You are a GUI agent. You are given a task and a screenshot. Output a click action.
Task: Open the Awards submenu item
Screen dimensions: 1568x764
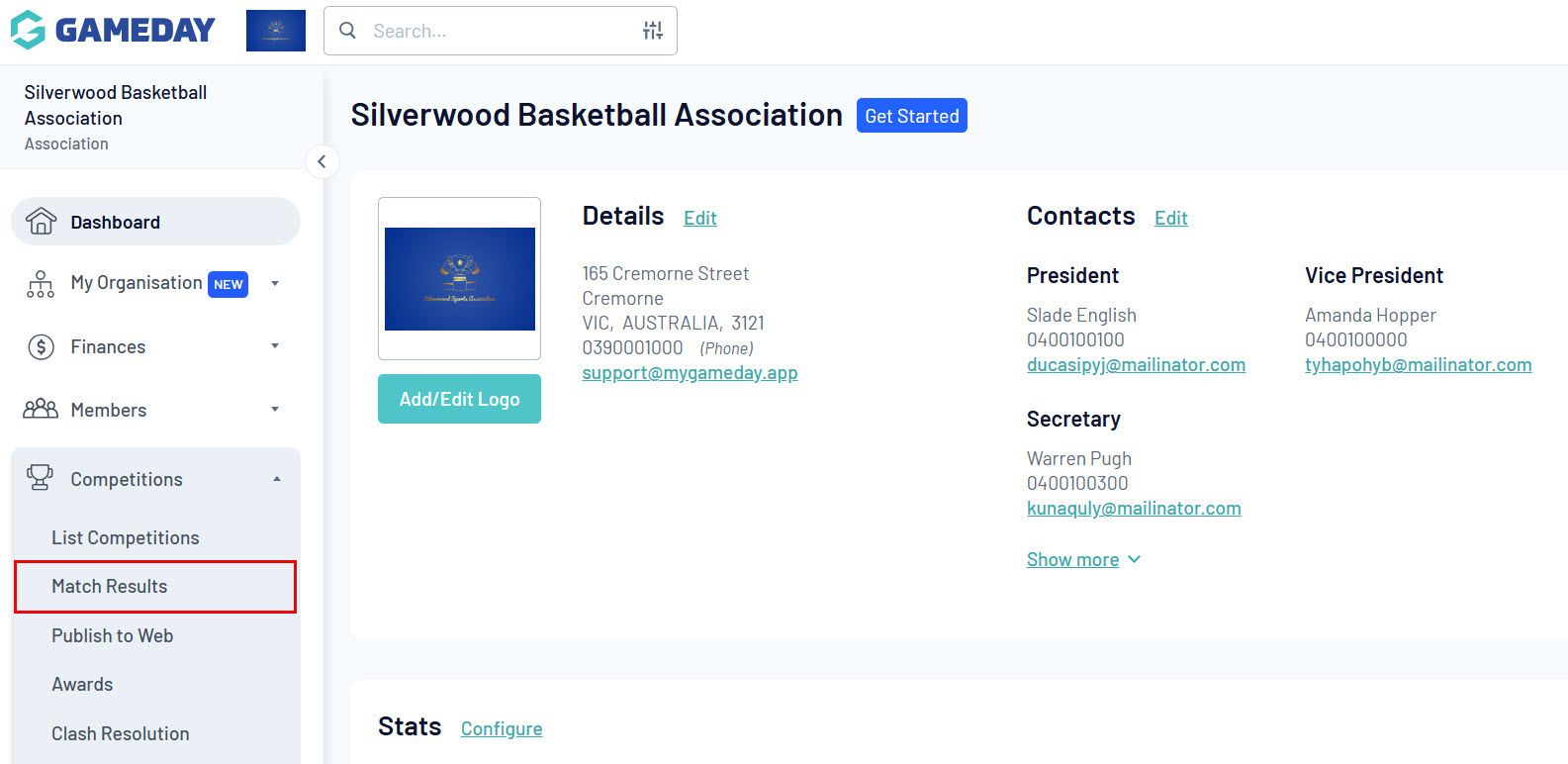click(x=82, y=684)
